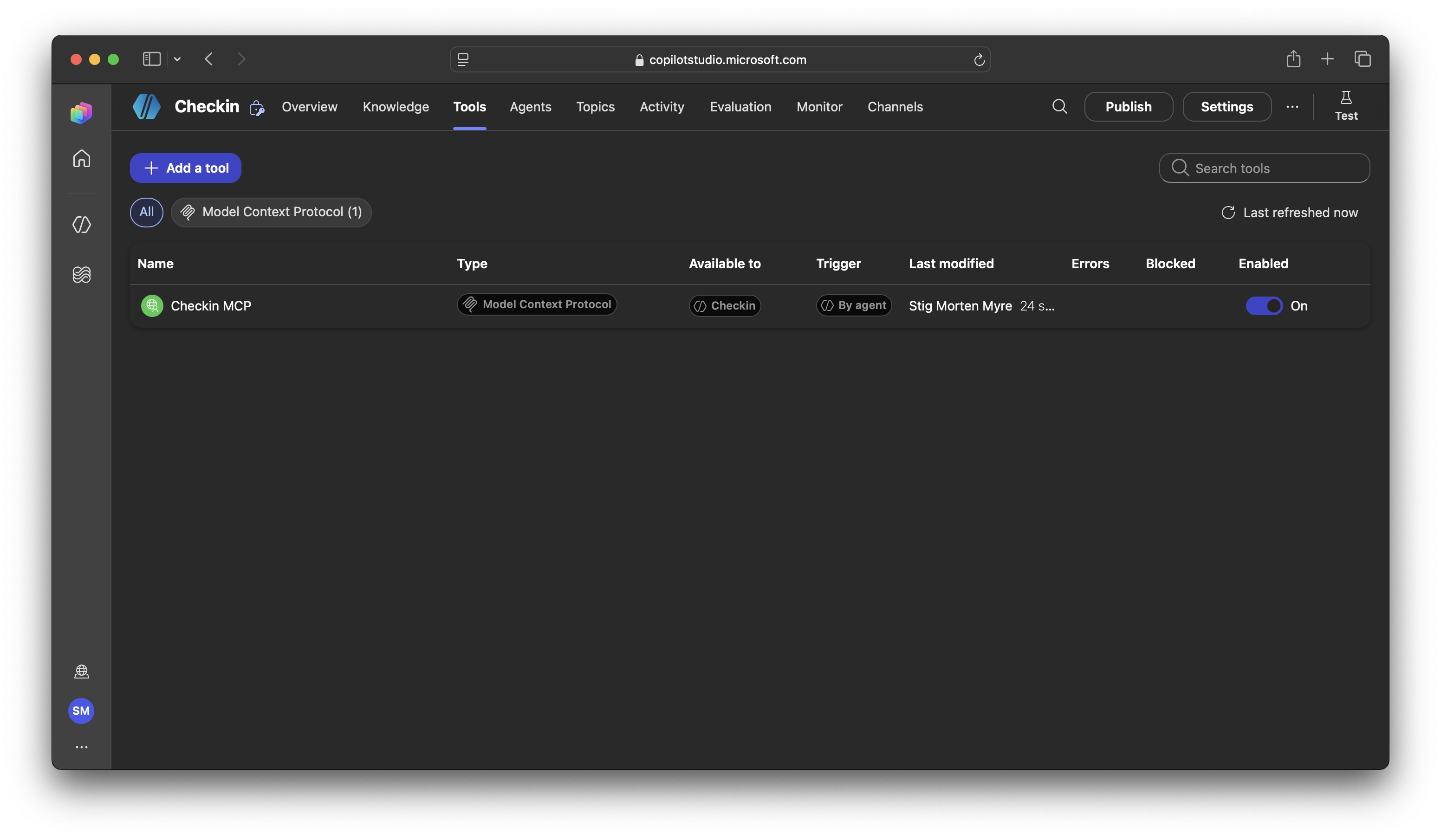Open Flows icon in left sidebar
The image size is (1441, 840).
click(81, 274)
